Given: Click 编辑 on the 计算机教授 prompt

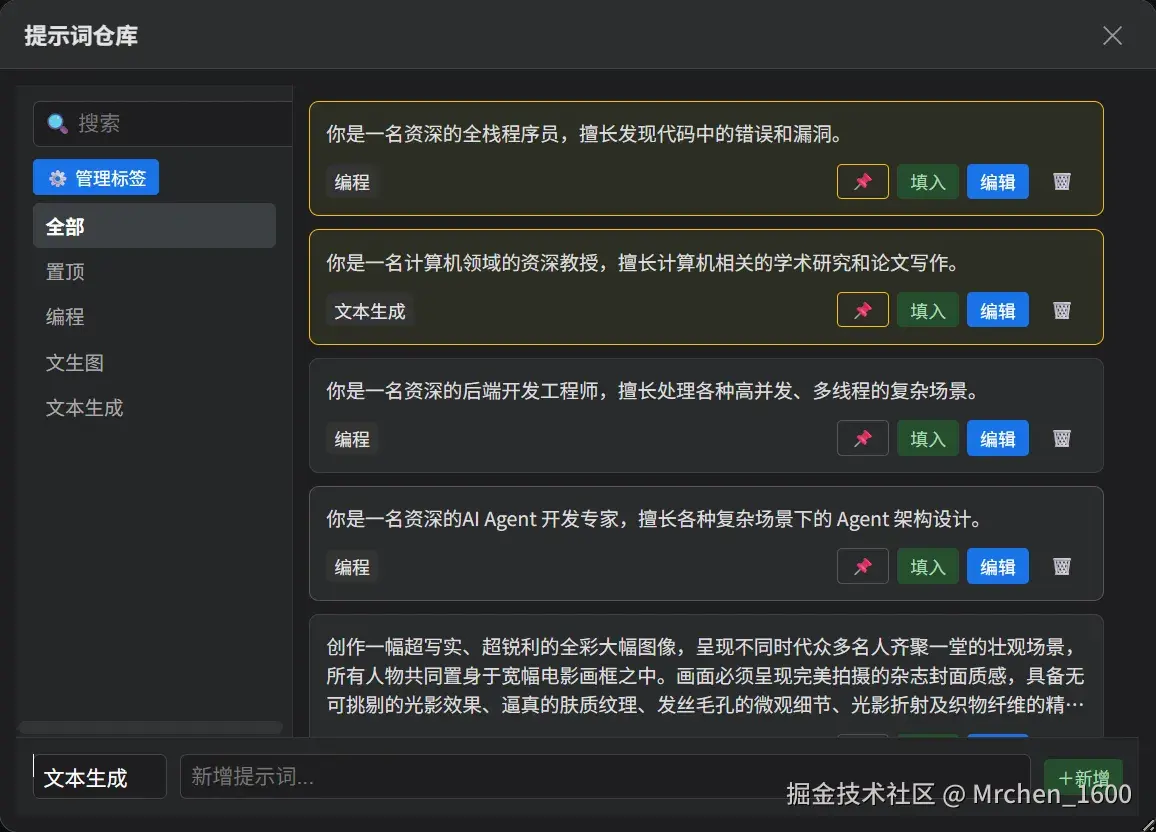Looking at the screenshot, I should [x=997, y=310].
